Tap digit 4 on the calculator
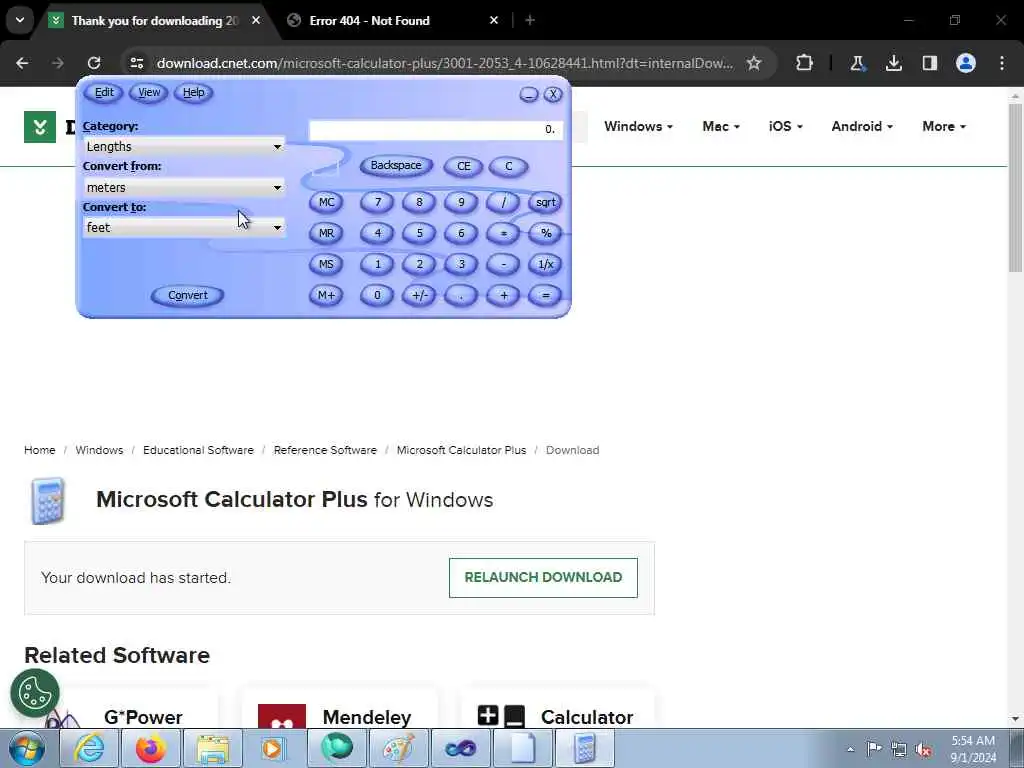The width and height of the screenshot is (1024, 768). (377, 233)
